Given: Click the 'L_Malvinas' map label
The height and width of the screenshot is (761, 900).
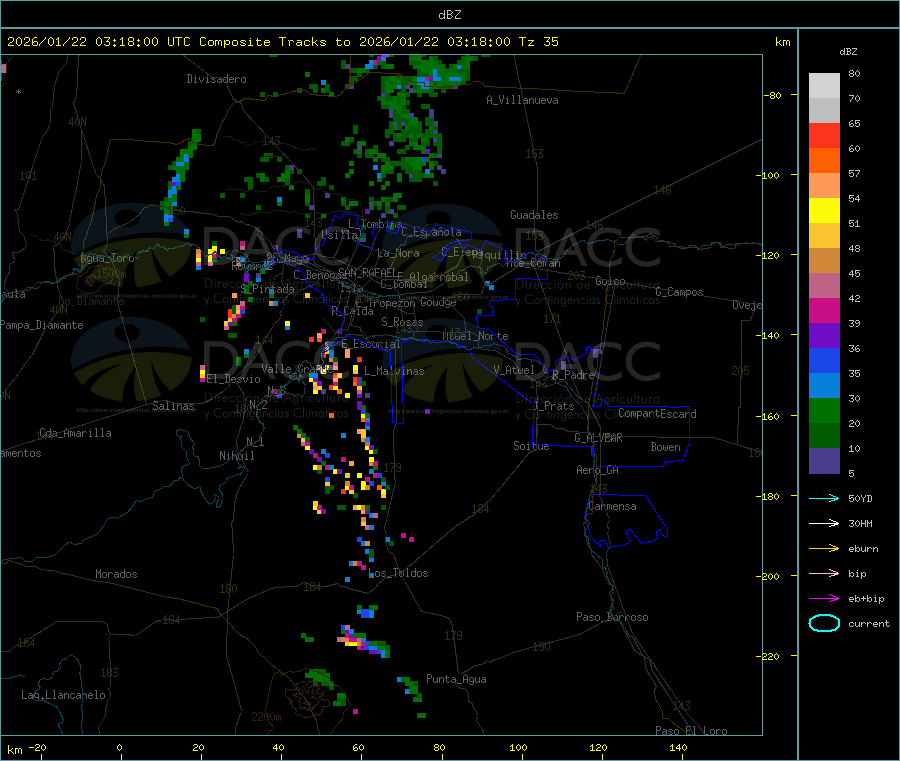Looking at the screenshot, I should pos(394,371).
